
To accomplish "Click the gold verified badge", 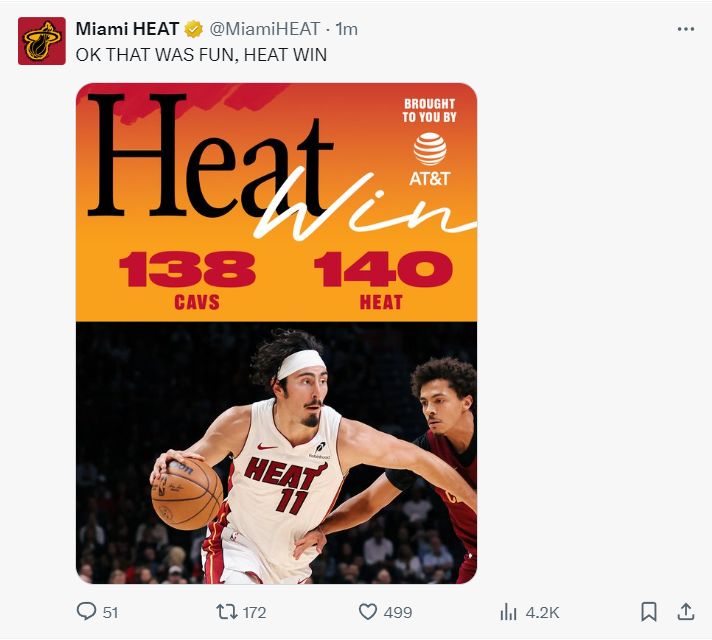I will pos(194,29).
